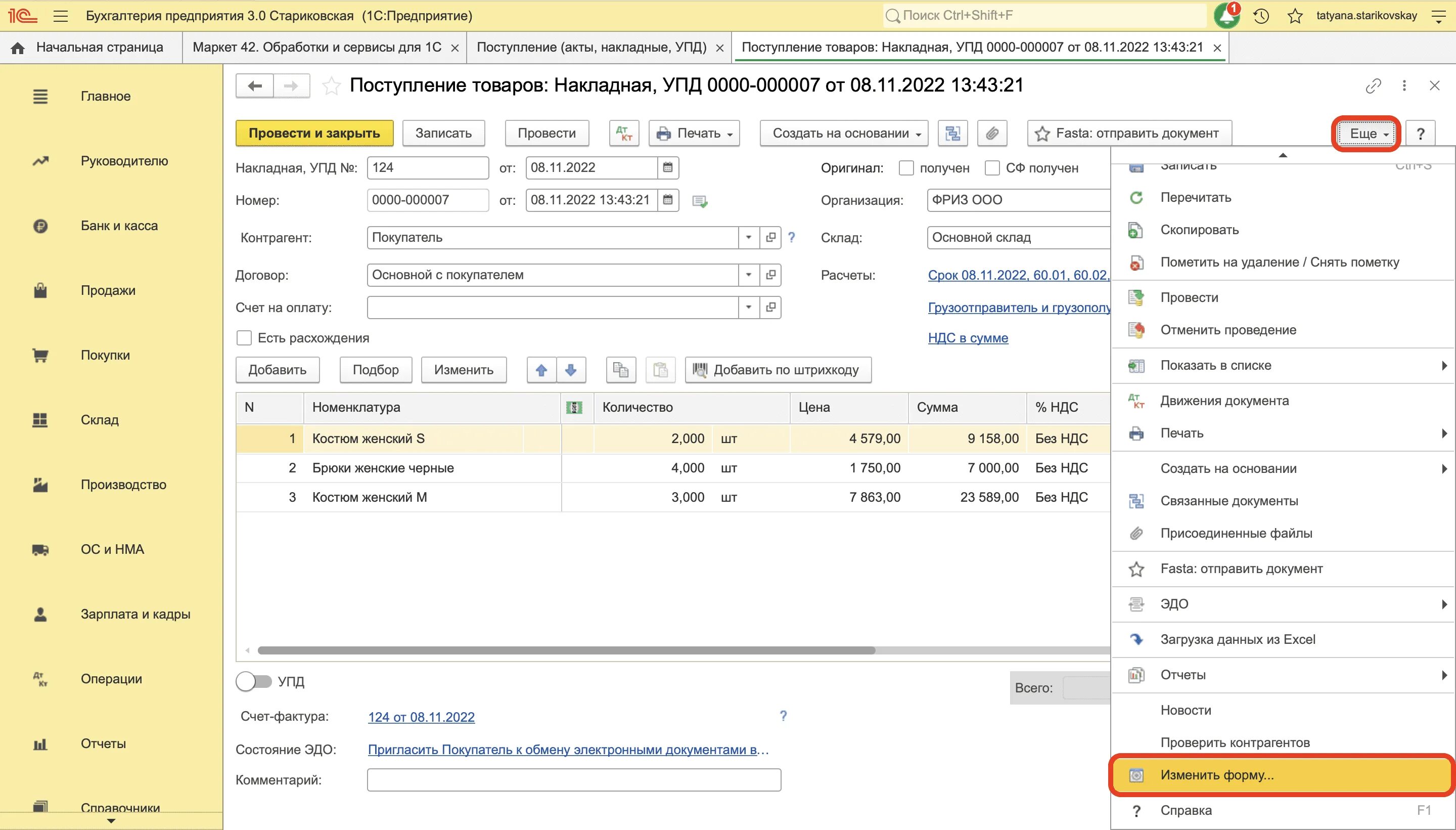Click the table's horizontal scrollbar
The image size is (1456, 830).
[x=566, y=650]
